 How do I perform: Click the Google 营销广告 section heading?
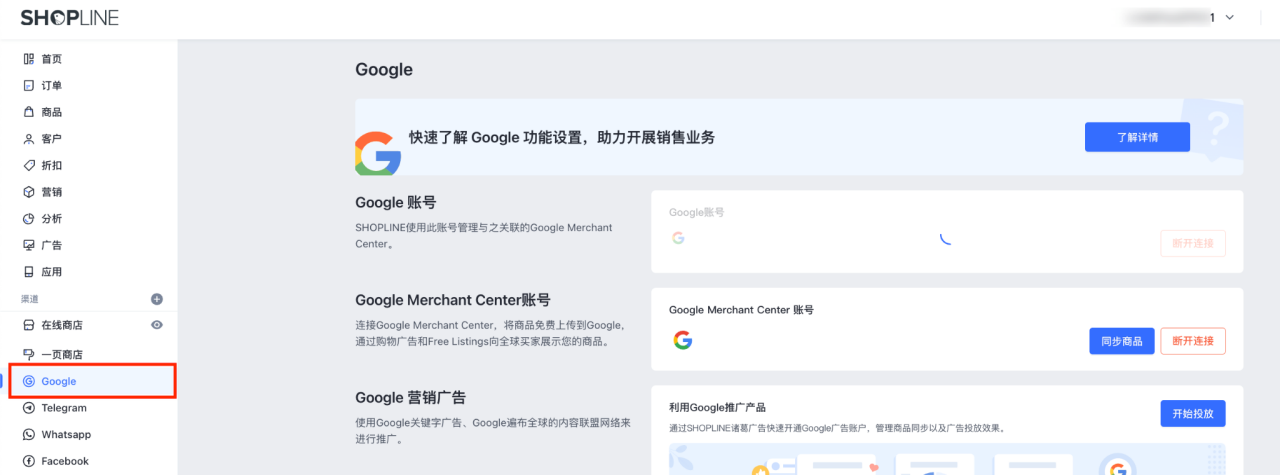(411, 397)
